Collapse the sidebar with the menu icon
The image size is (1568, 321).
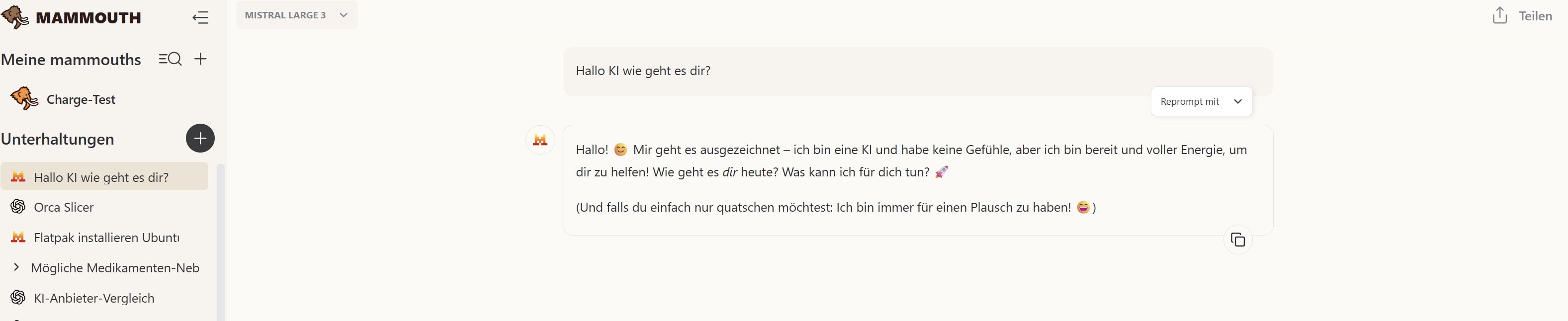(200, 17)
